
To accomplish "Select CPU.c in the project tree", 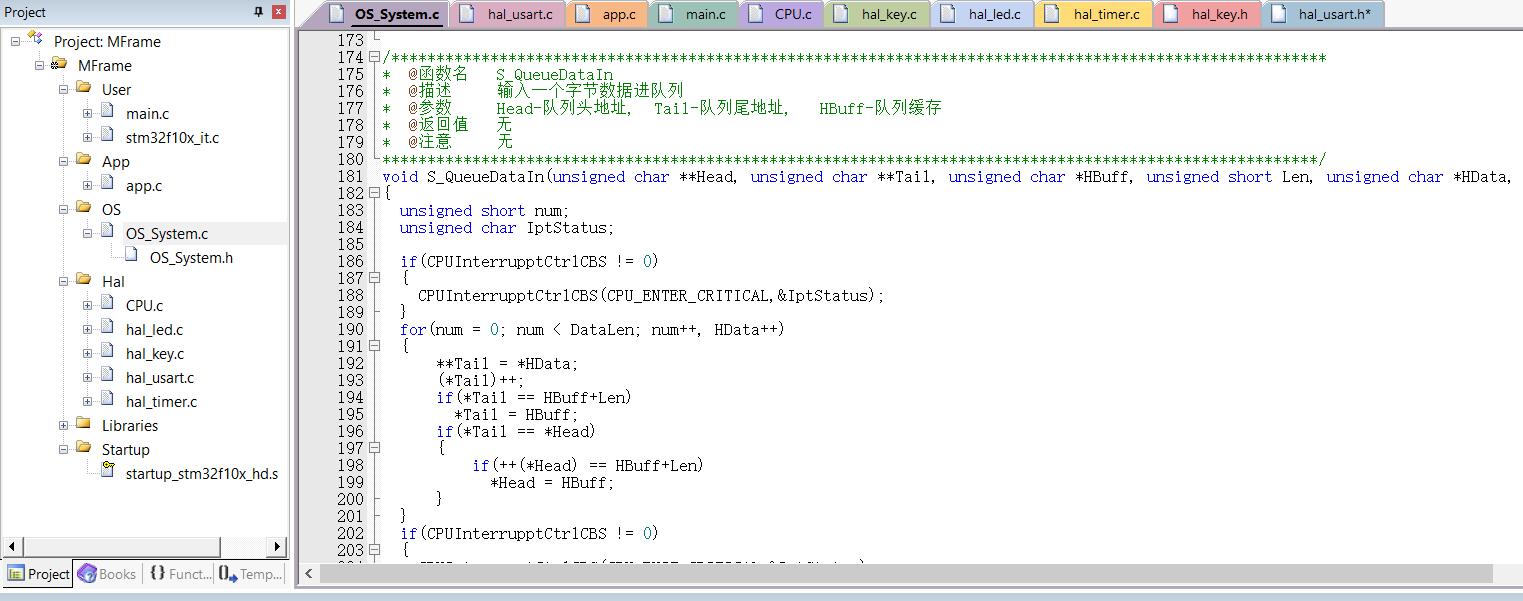I will 144,306.
